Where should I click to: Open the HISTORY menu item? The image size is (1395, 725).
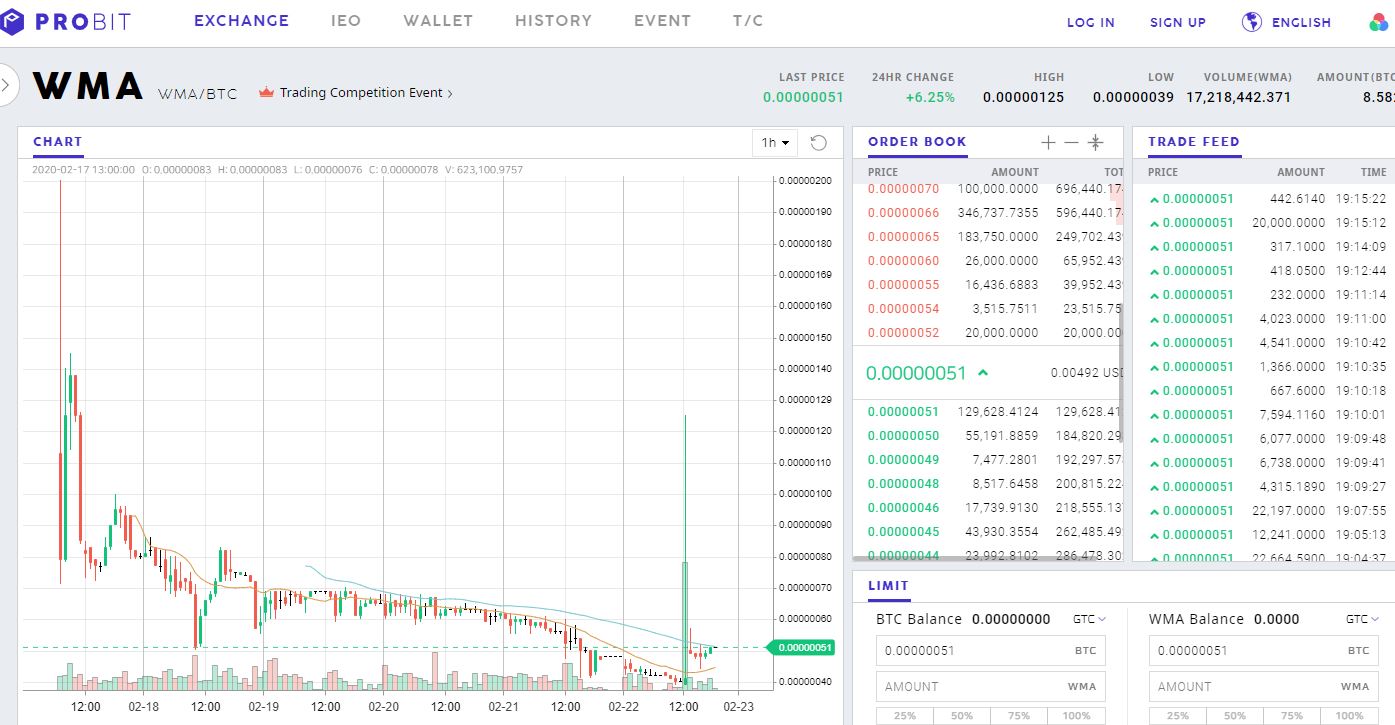(553, 20)
